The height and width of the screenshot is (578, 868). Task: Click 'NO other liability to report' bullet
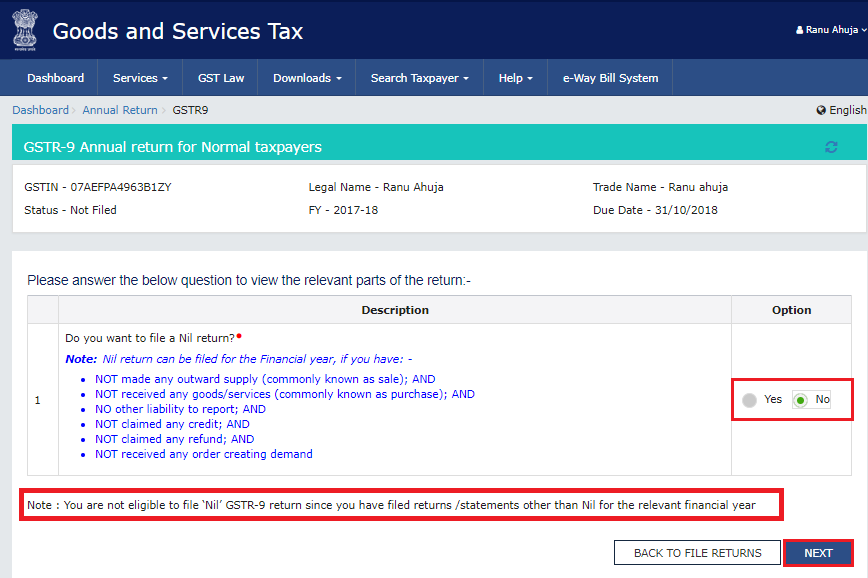click(180, 409)
